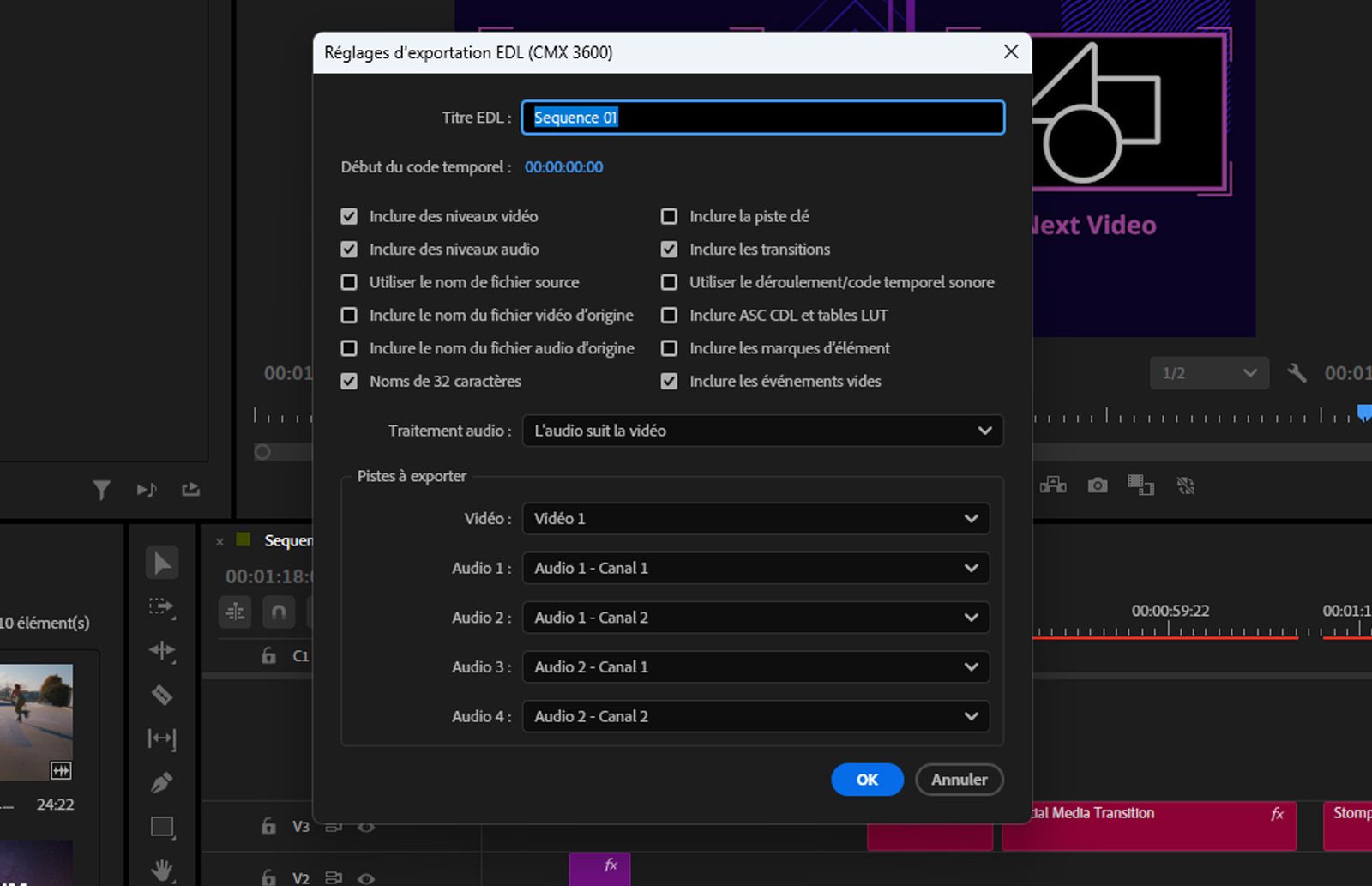
Task: Confirm the EDL export with OK
Action: [x=866, y=780]
